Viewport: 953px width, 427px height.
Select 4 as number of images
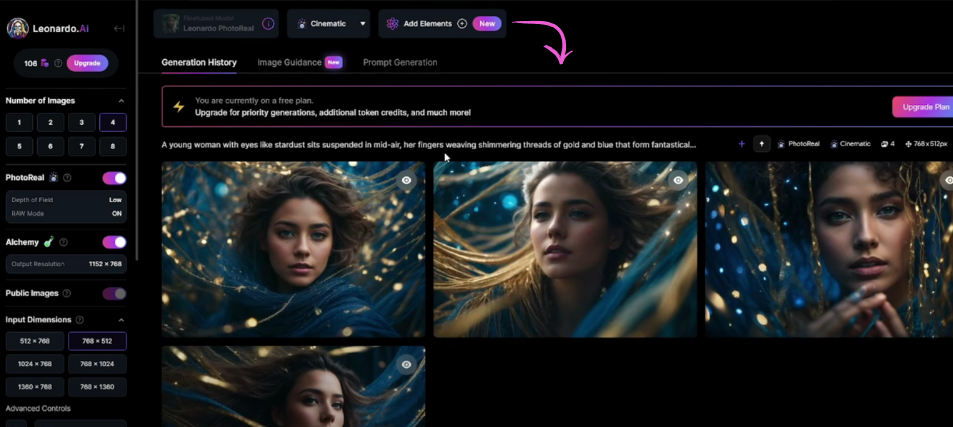tap(113, 123)
